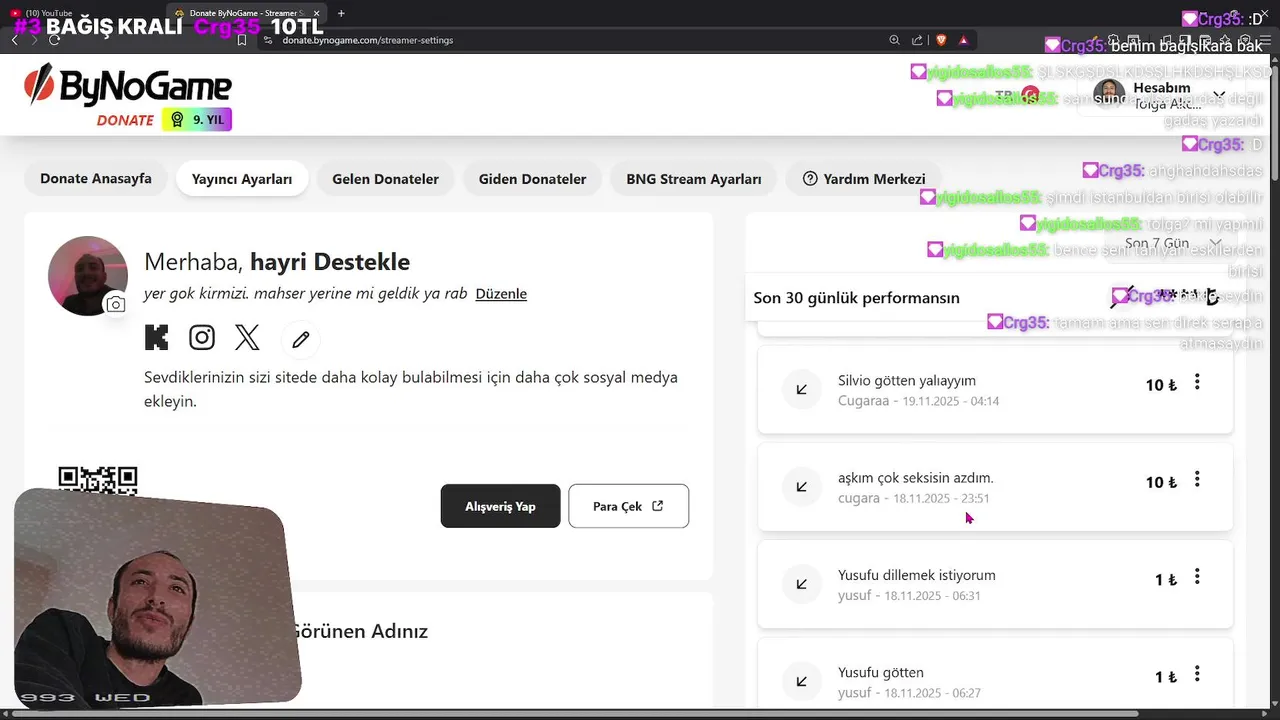The image size is (1280, 720).
Task: Click the share icon in address bar
Action: 917,40
